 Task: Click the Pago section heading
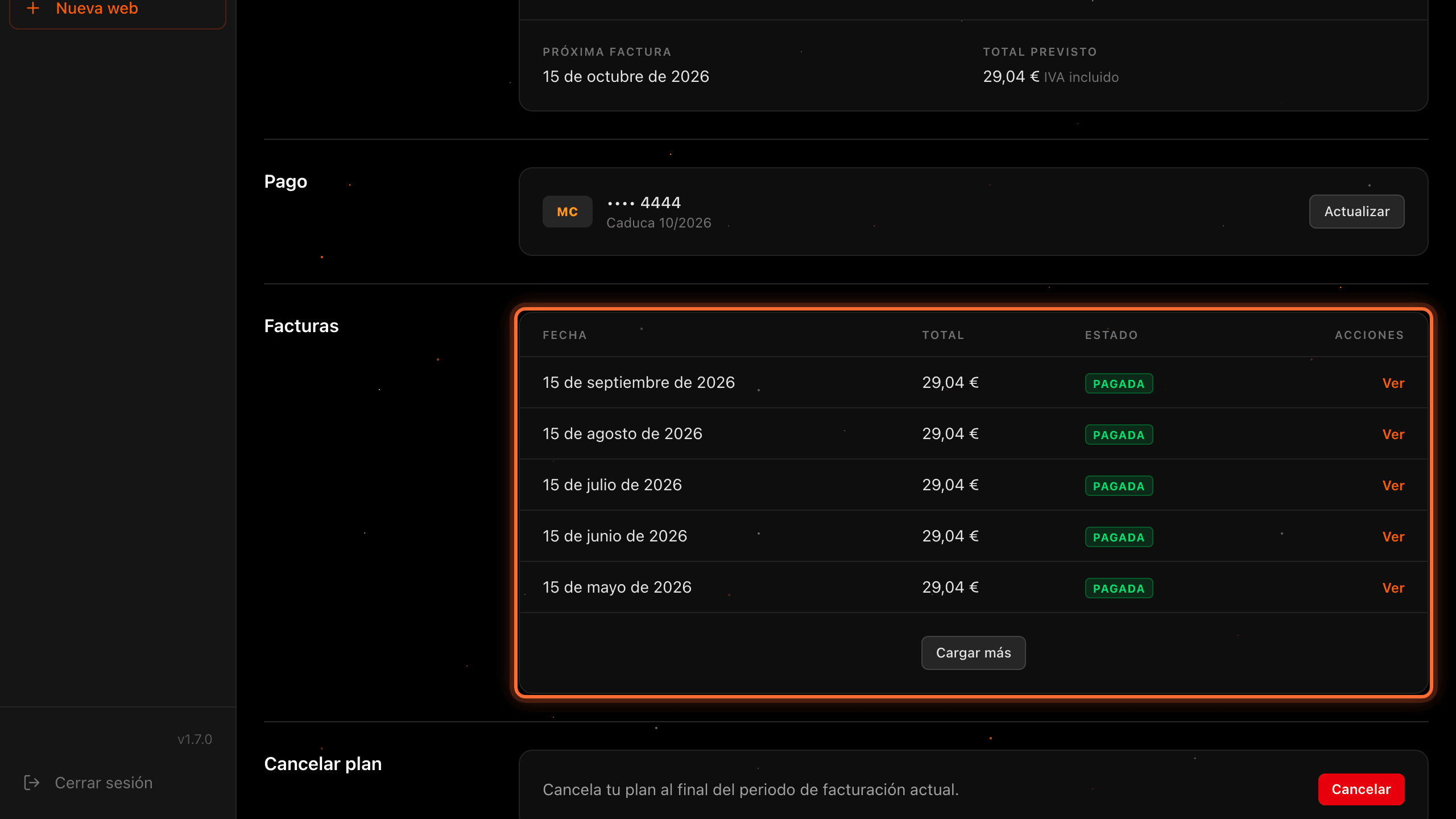pyautogui.click(x=286, y=182)
